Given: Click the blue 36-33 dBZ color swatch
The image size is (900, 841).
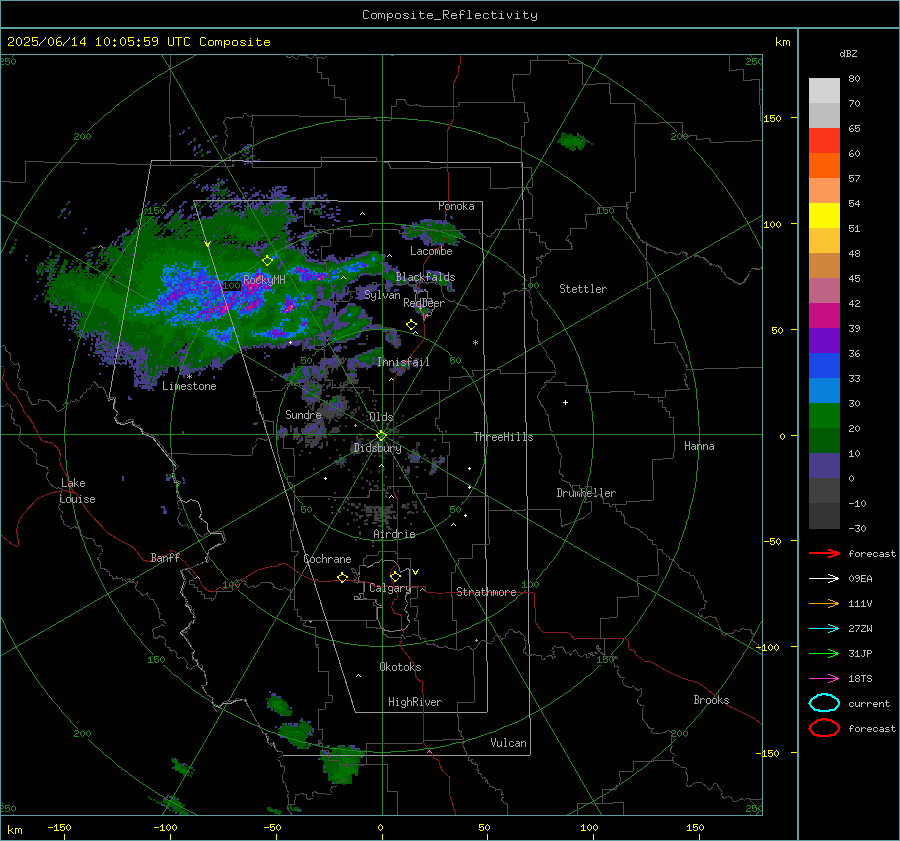Looking at the screenshot, I should pyautogui.click(x=824, y=366).
